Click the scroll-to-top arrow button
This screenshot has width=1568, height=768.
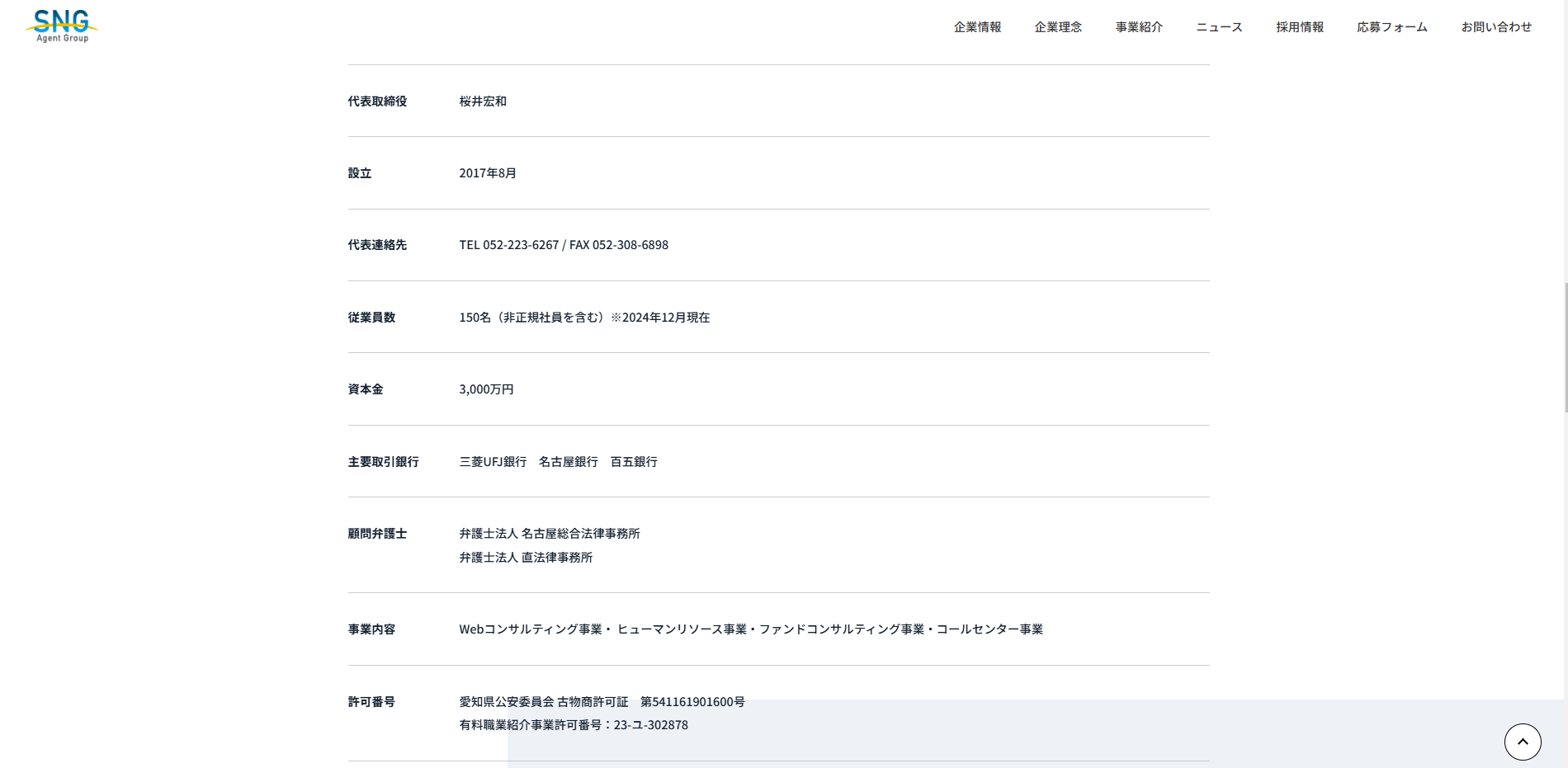(x=1523, y=742)
